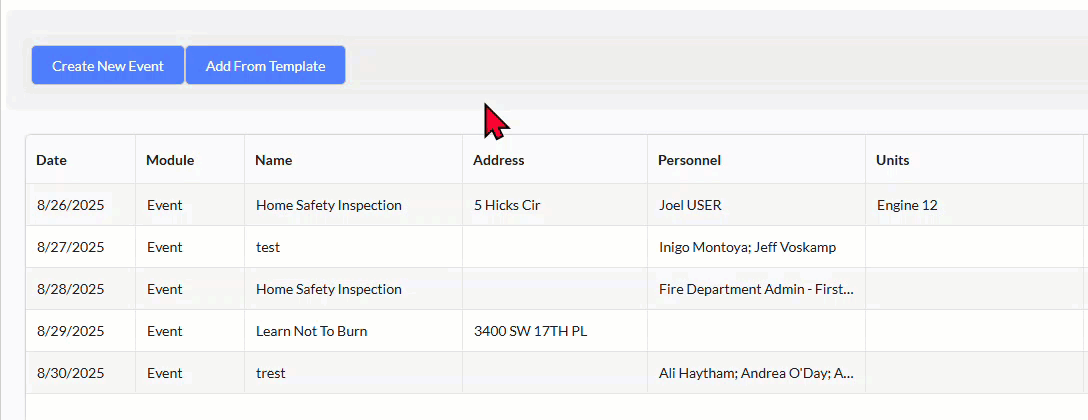Click the Add From Template button
Image resolution: width=1088 pixels, height=420 pixels.
265,66
